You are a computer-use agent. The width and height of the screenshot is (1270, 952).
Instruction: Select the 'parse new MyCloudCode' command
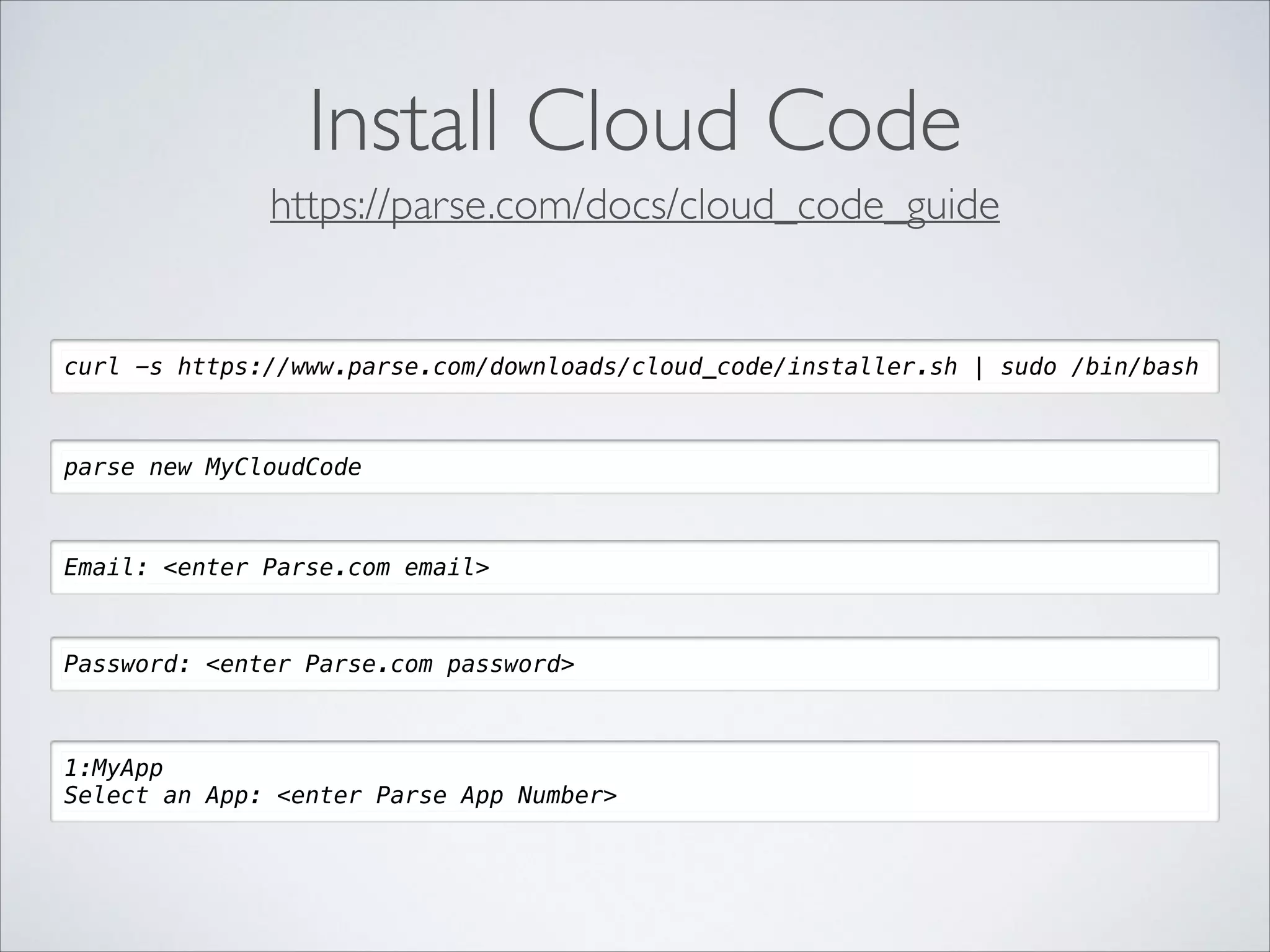coord(212,467)
